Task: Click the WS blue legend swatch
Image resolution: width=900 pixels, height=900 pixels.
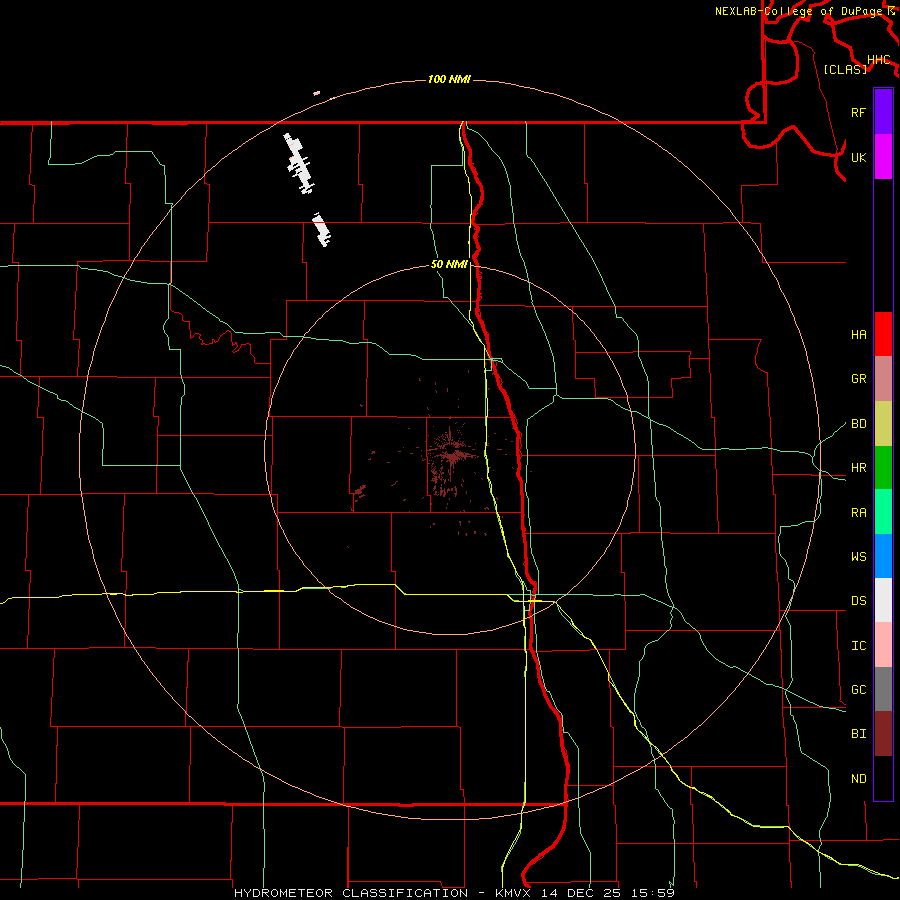Action: pos(883,556)
